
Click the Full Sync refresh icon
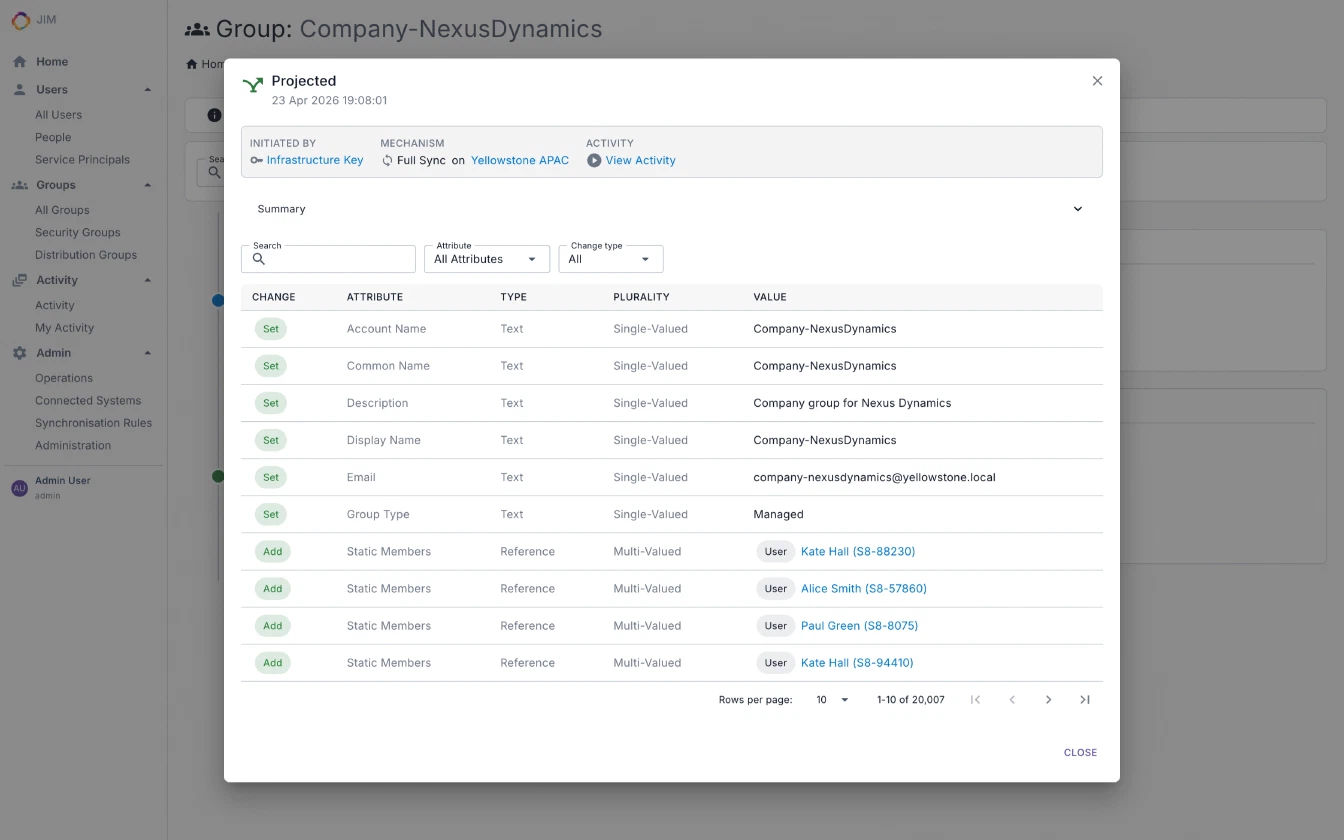(387, 160)
